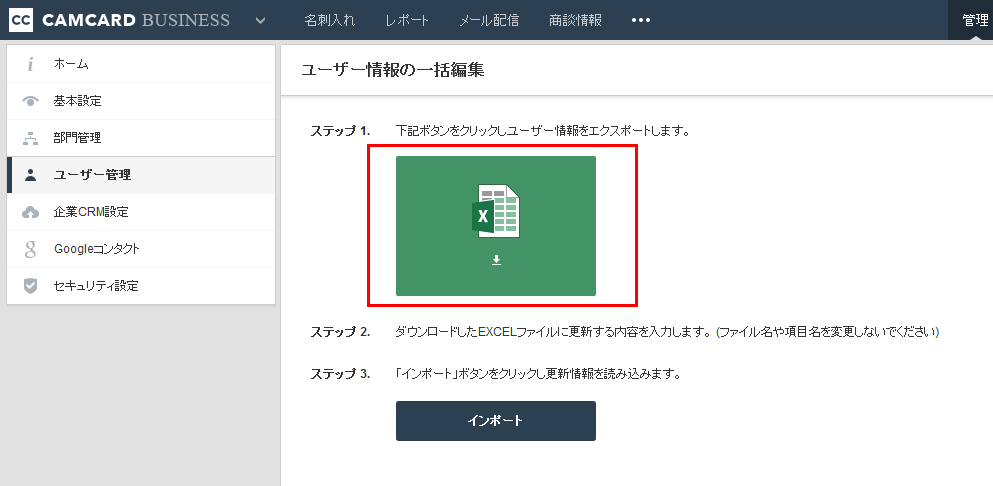The image size is (993, 486).
Task: Click the ユーザー情報の一括編集 heading
Action: click(393, 70)
